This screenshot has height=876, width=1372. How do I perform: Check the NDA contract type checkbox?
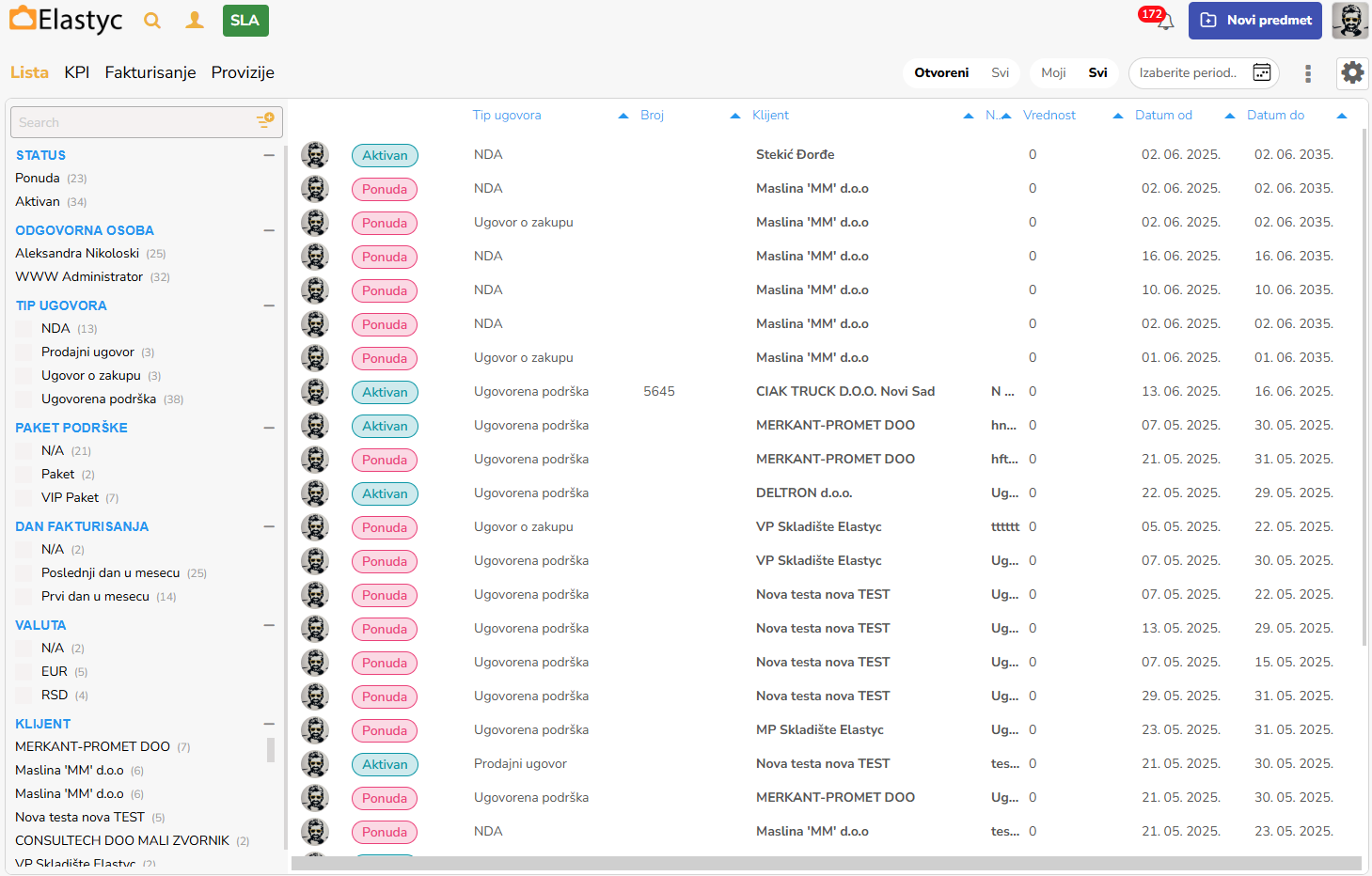(24, 329)
